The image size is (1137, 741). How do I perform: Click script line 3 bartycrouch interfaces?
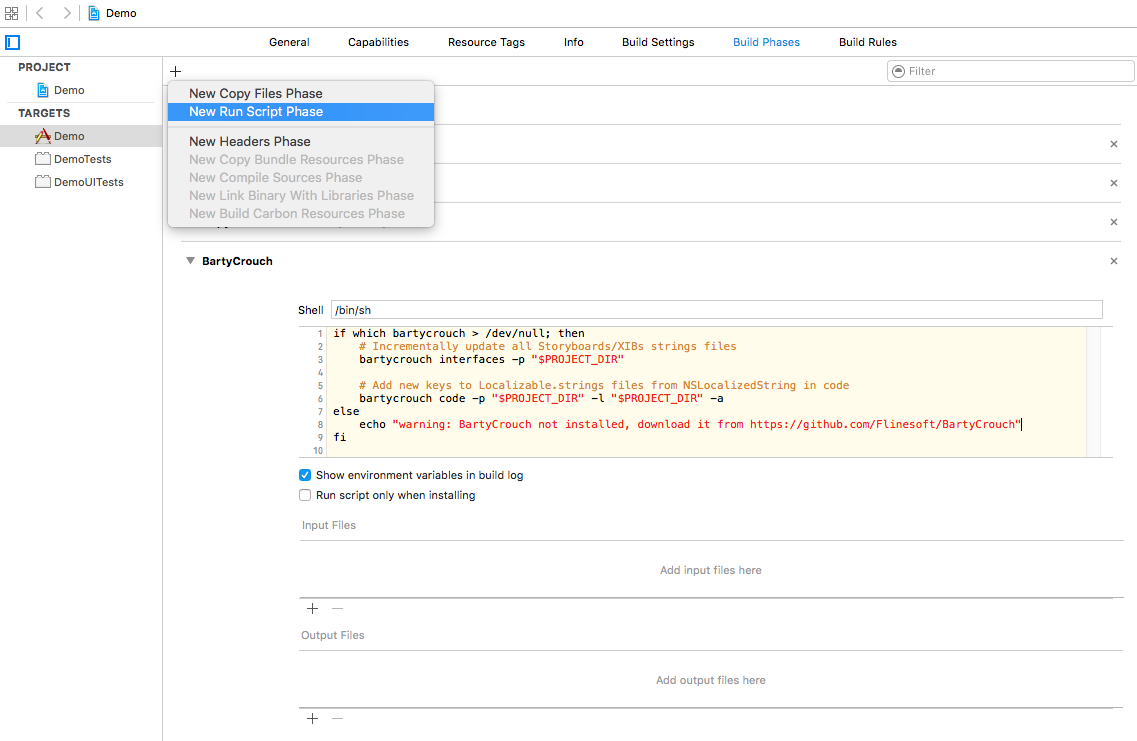pyautogui.click(x=492, y=360)
